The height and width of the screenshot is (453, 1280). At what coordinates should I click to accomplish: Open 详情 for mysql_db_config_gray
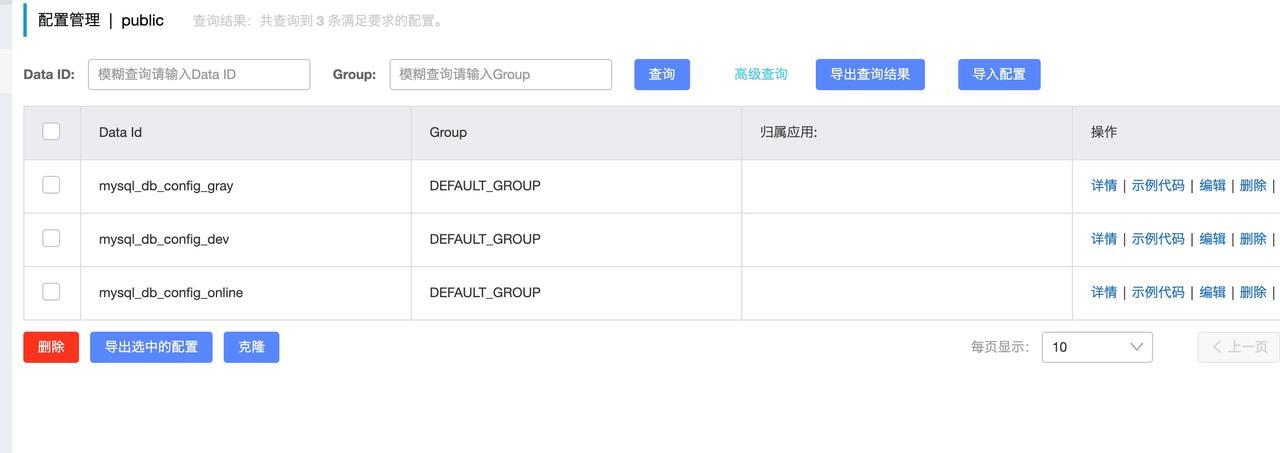[x=1104, y=185]
